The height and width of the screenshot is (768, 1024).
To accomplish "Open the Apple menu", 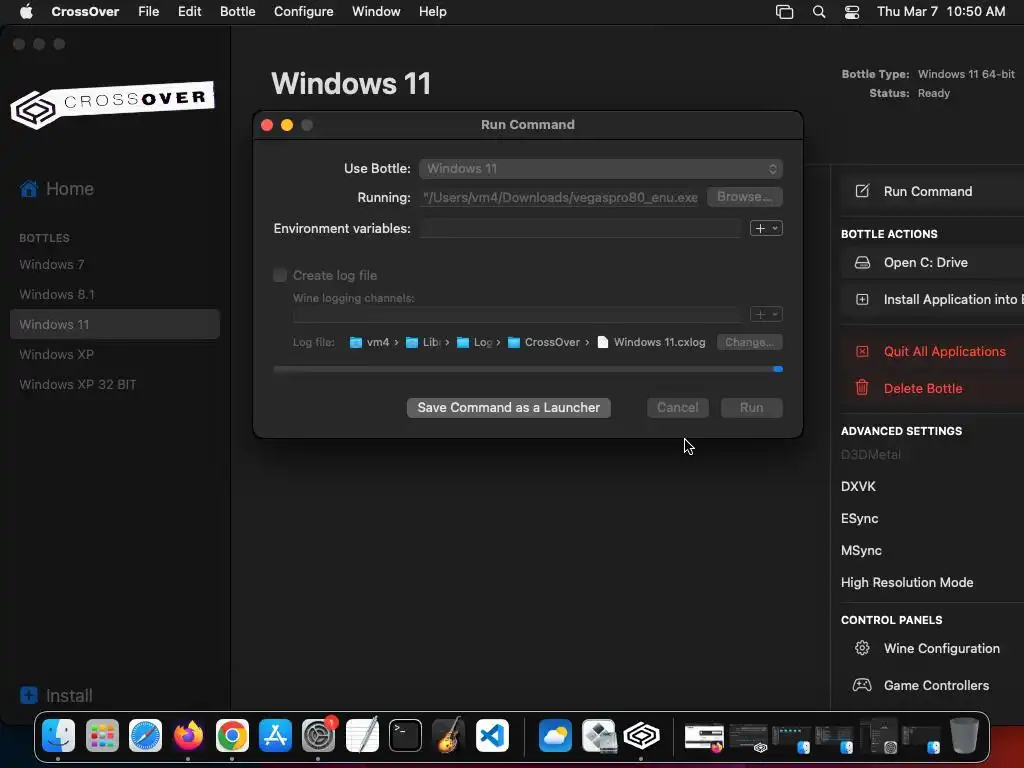I will tap(26, 12).
